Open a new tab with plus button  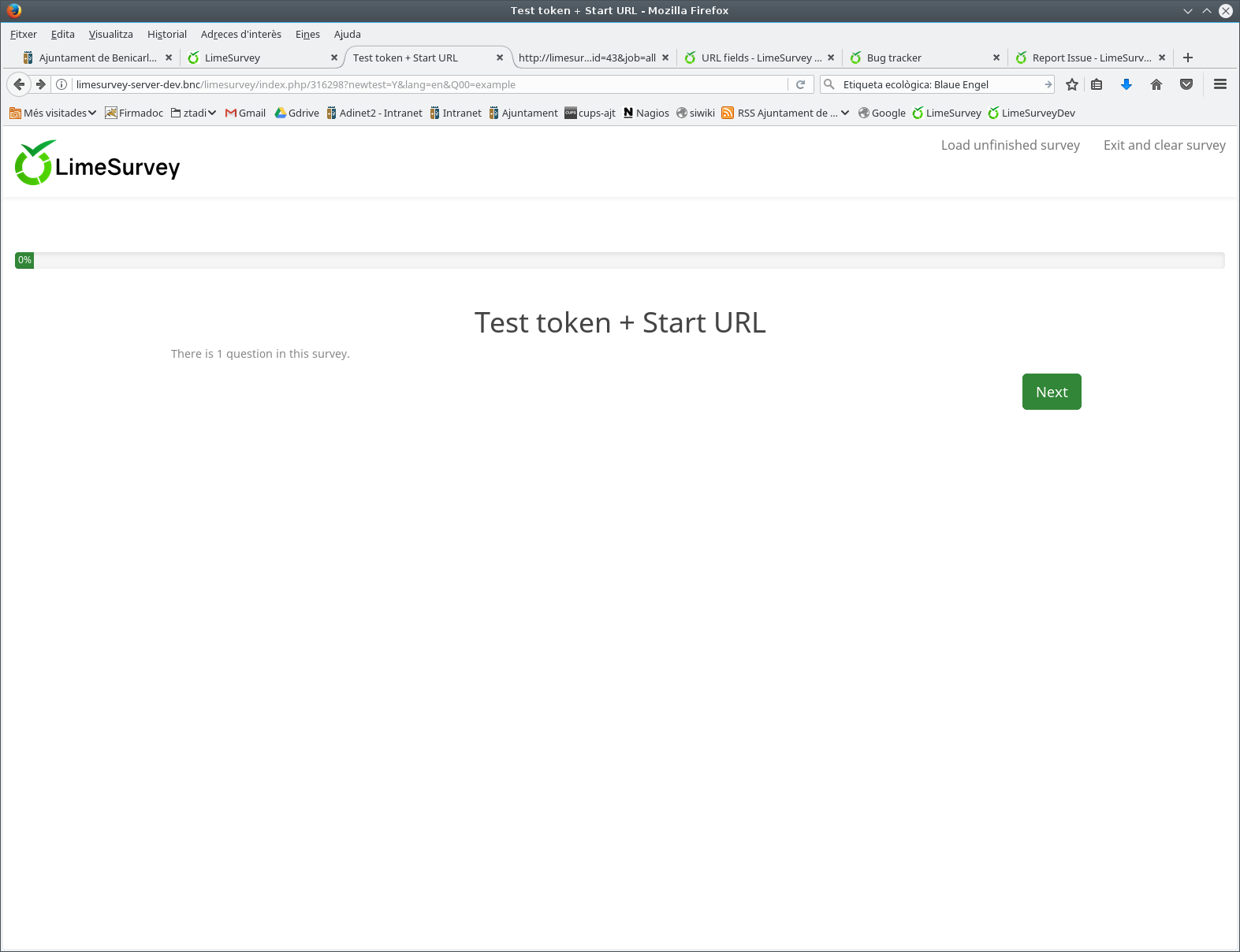1187,58
